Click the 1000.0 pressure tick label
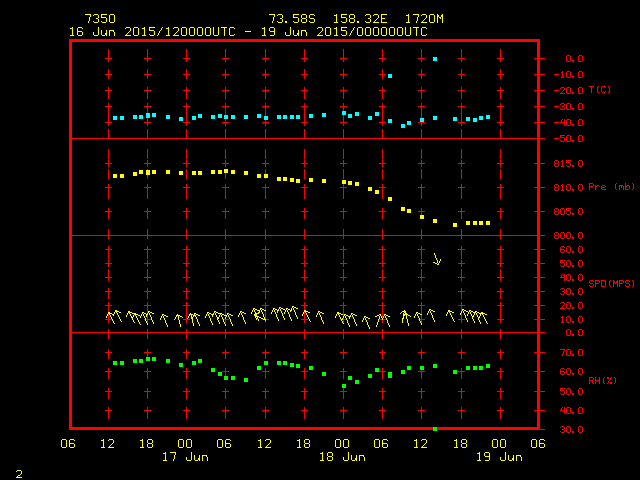The height and width of the screenshot is (480, 640). [565, 236]
